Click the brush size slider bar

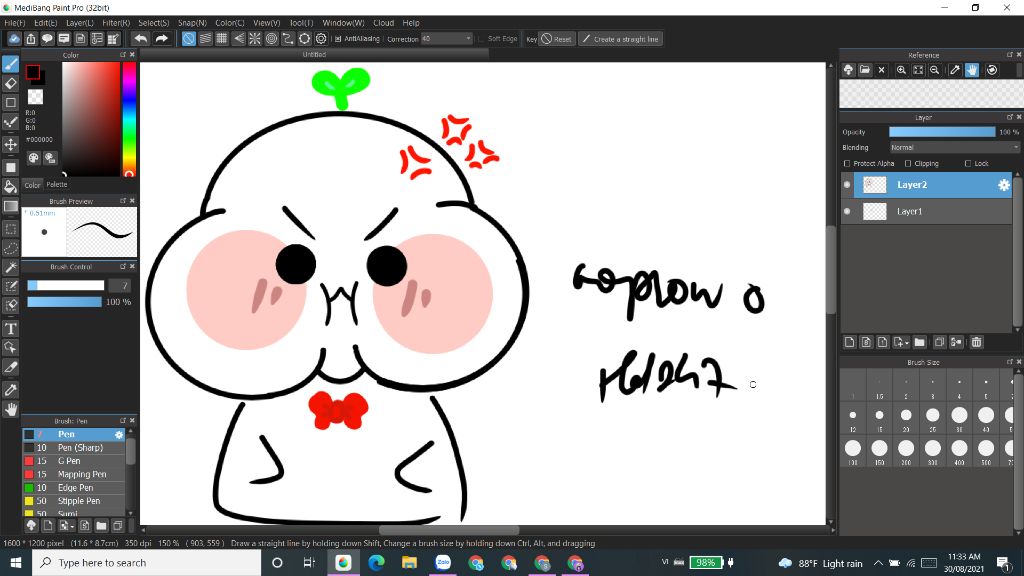point(65,285)
